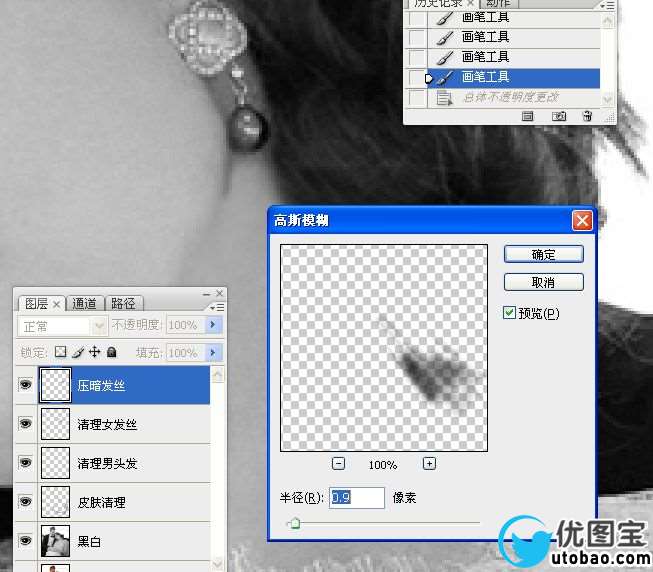Hide the 压暗发丝 layer
This screenshot has width=653, height=572.
pyautogui.click(x=25, y=384)
